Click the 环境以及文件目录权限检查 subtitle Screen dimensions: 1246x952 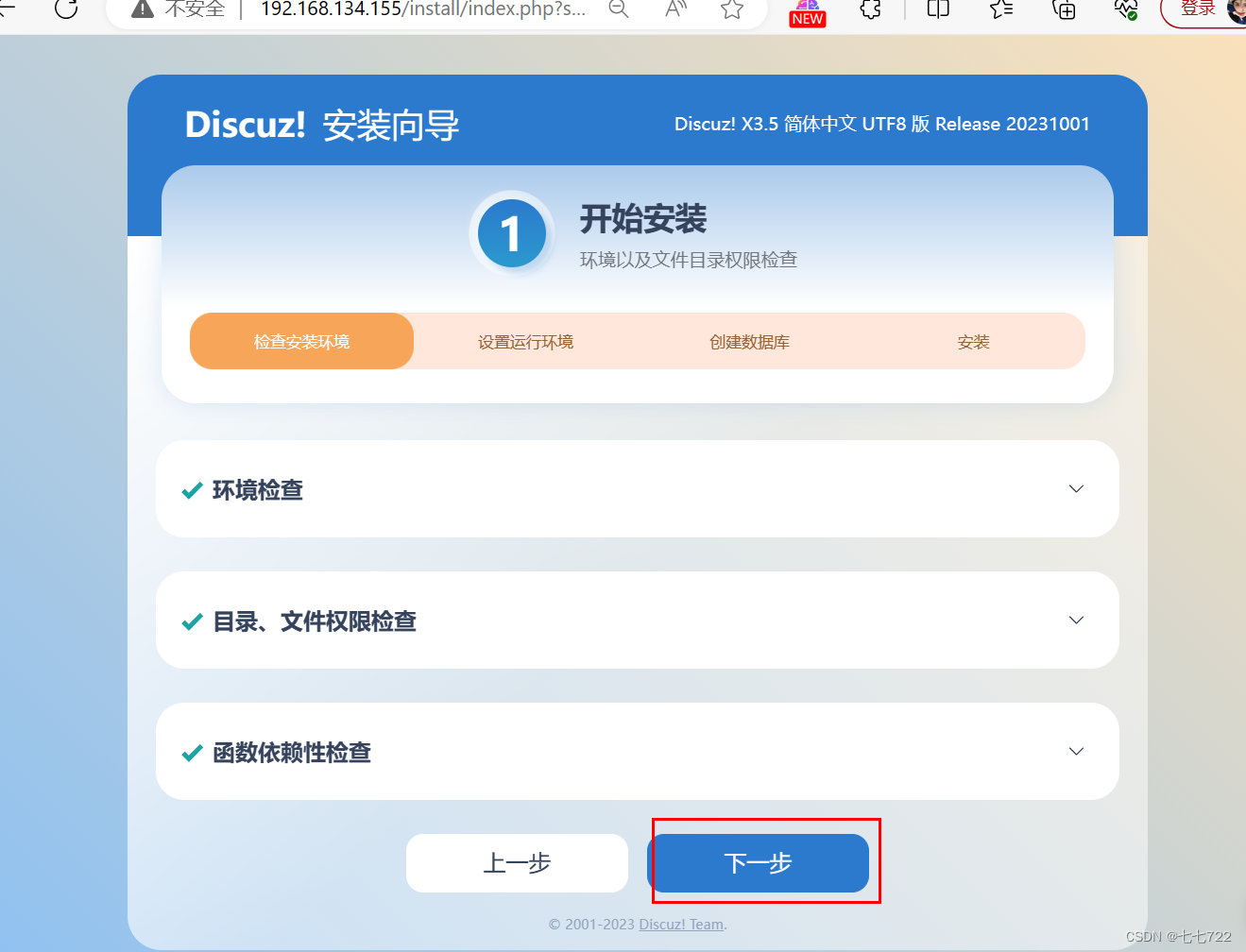(x=689, y=260)
